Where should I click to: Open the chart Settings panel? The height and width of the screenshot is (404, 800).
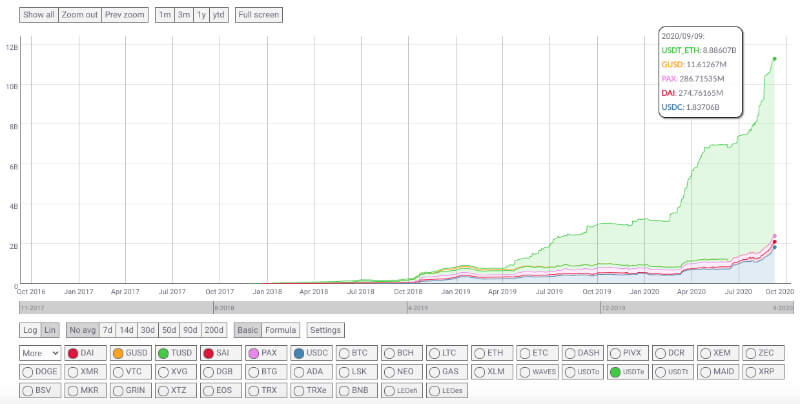tap(325, 330)
